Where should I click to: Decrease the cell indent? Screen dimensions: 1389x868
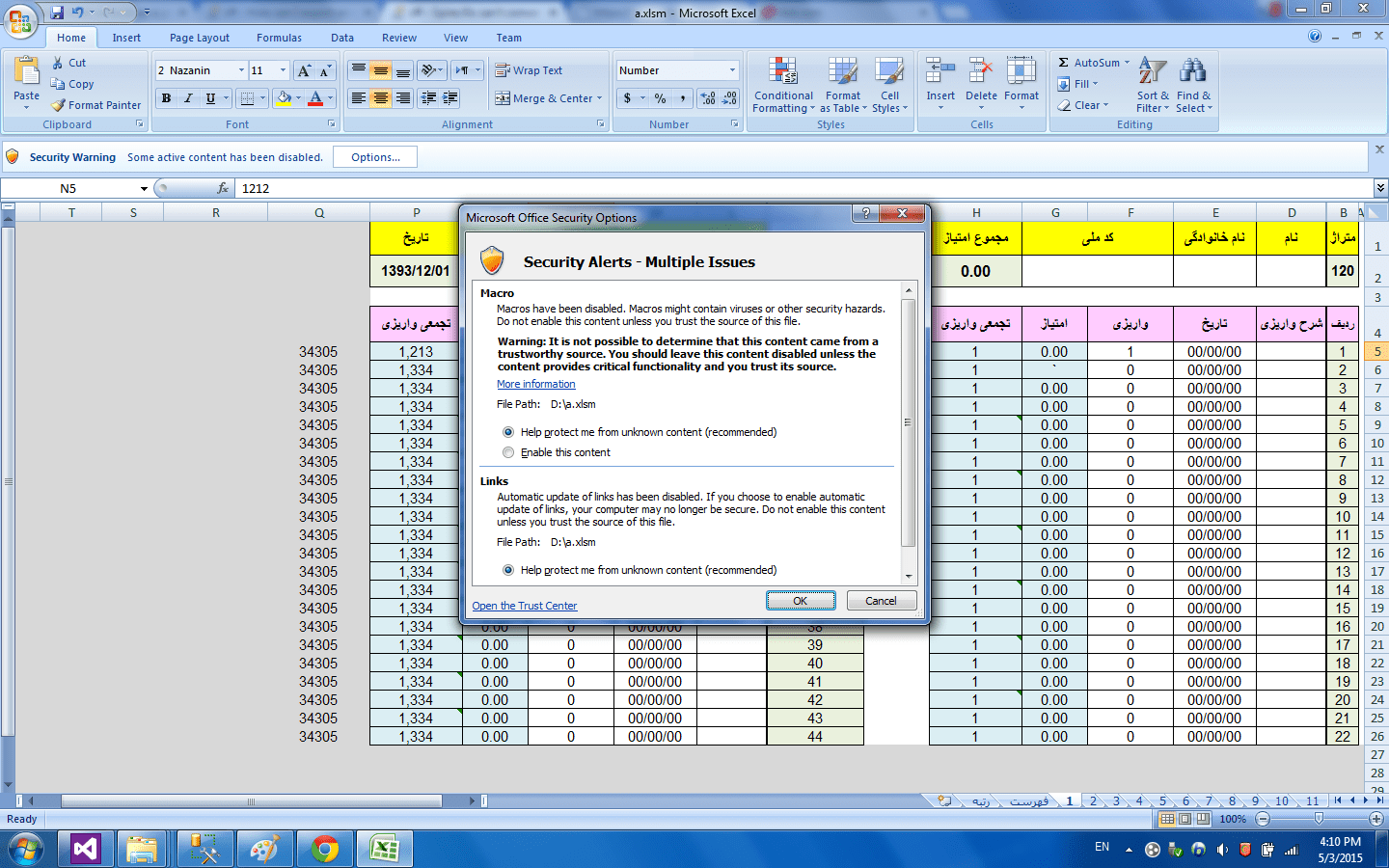[428, 98]
